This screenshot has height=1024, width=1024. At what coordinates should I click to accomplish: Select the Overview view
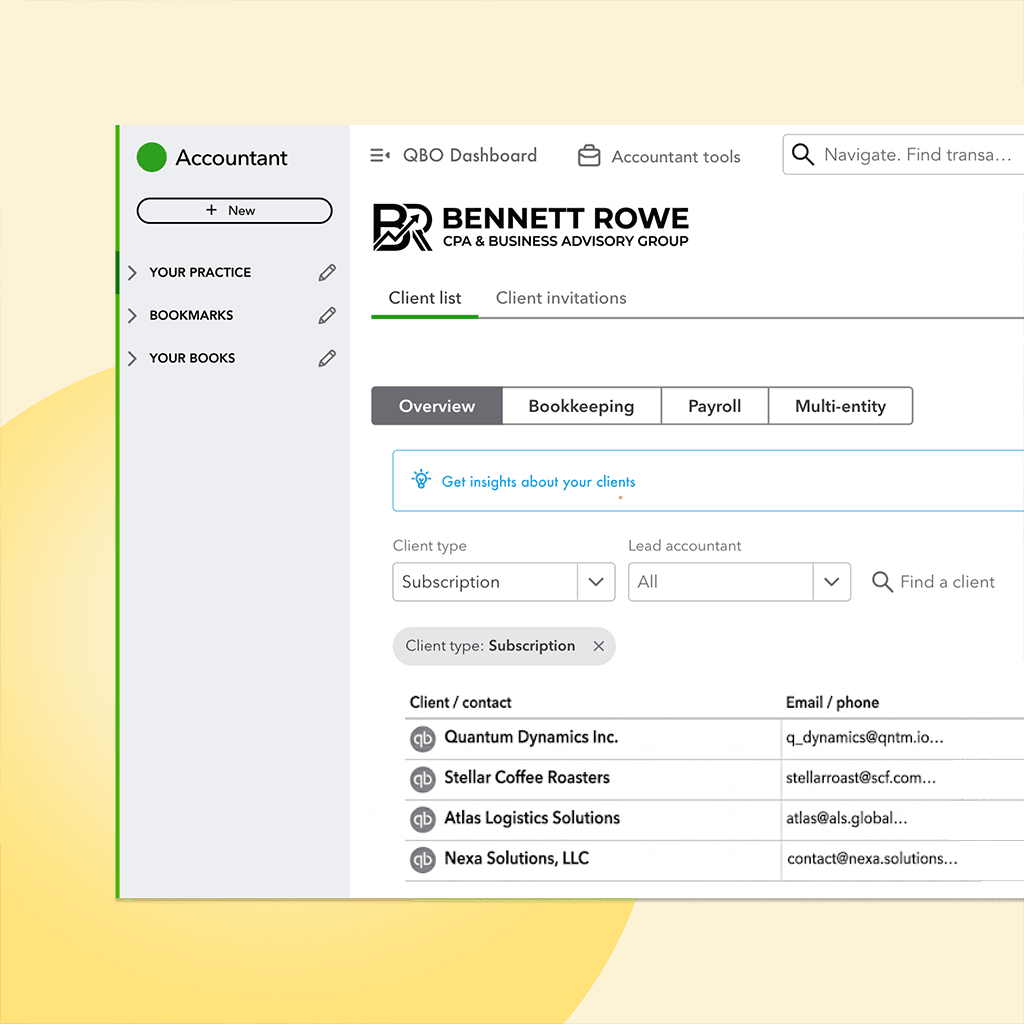tap(437, 406)
